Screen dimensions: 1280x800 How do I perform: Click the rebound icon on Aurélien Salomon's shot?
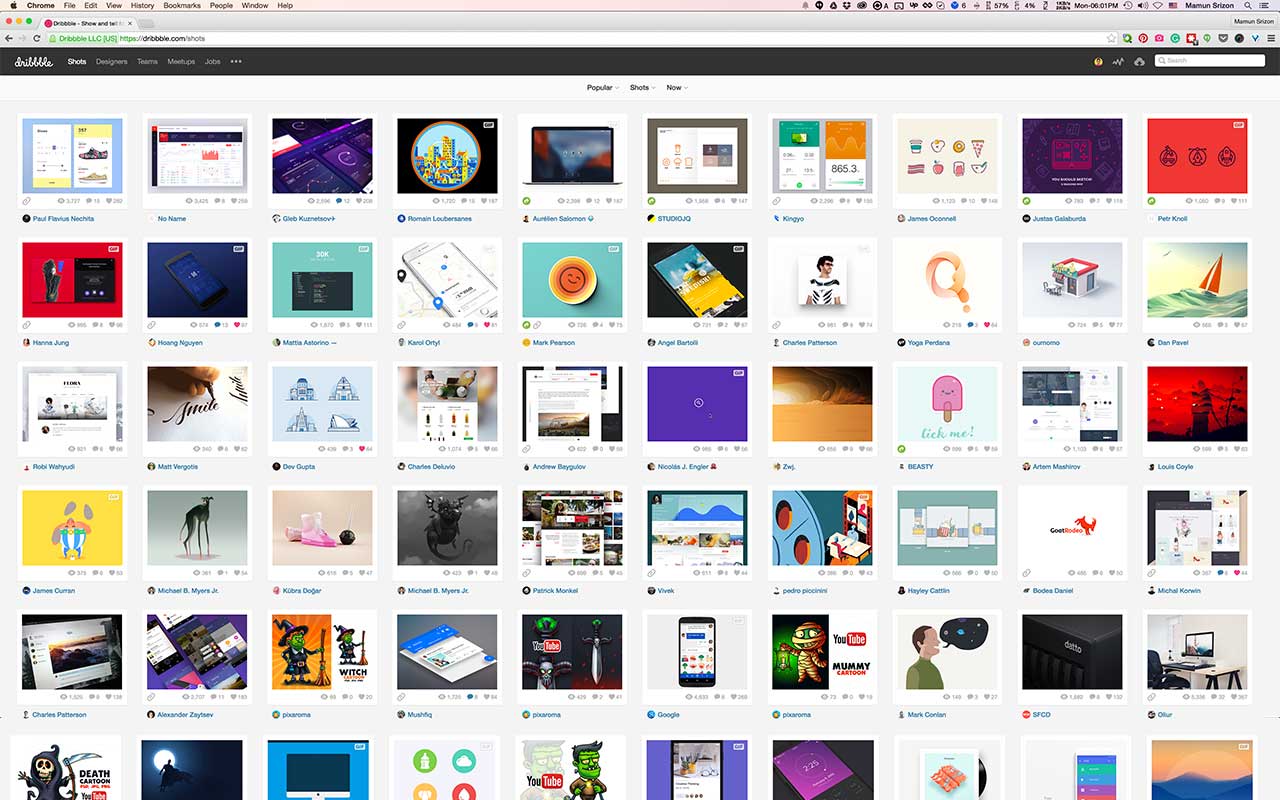coord(526,201)
